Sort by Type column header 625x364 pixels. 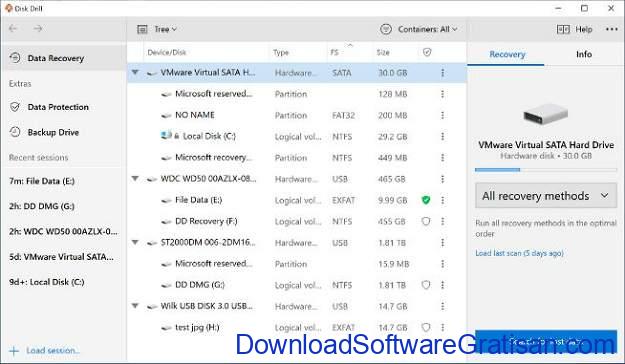[281, 52]
